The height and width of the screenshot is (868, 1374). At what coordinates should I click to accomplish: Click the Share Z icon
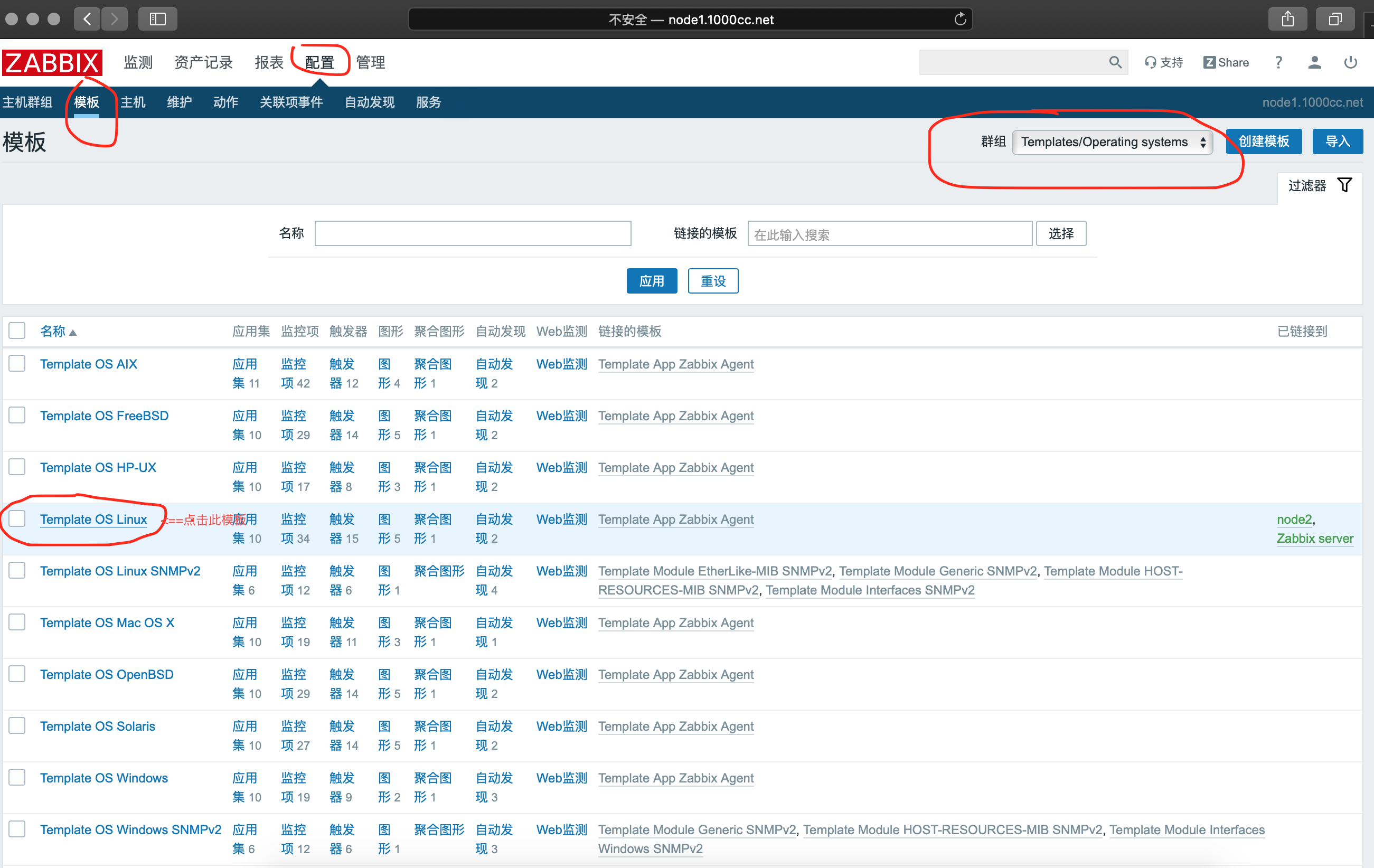point(1209,62)
